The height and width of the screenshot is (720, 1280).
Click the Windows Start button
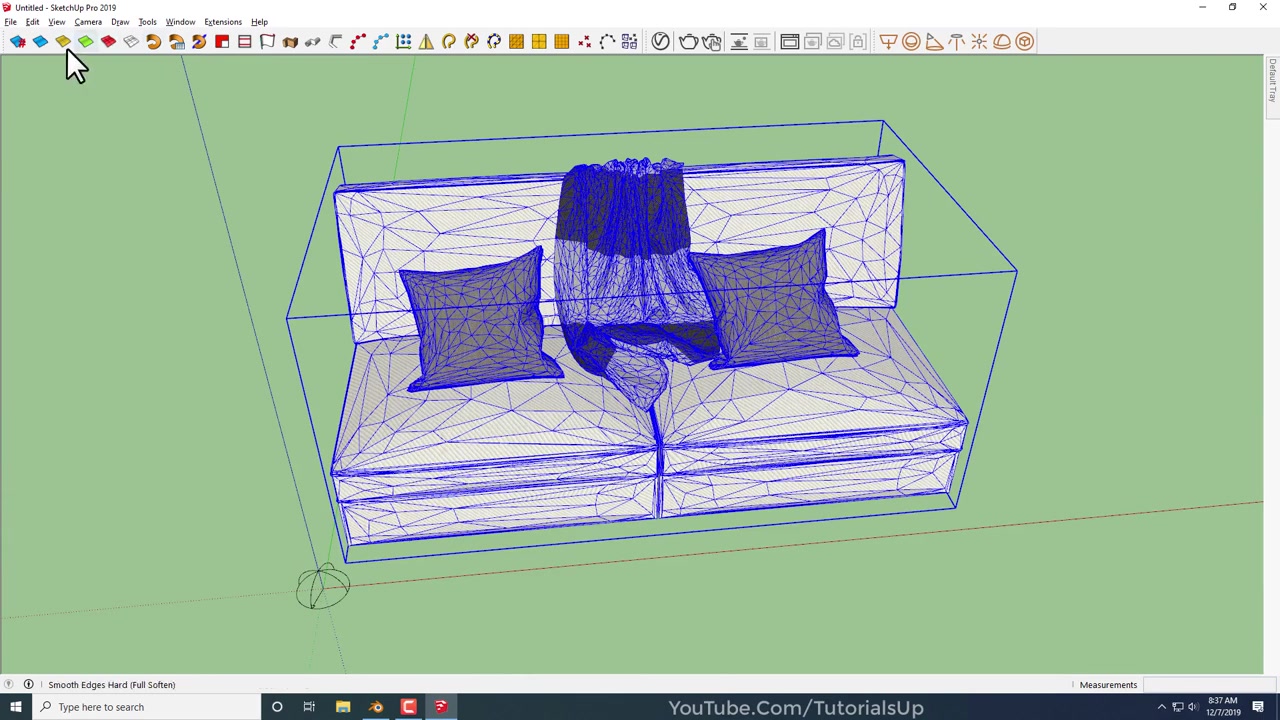pos(15,707)
